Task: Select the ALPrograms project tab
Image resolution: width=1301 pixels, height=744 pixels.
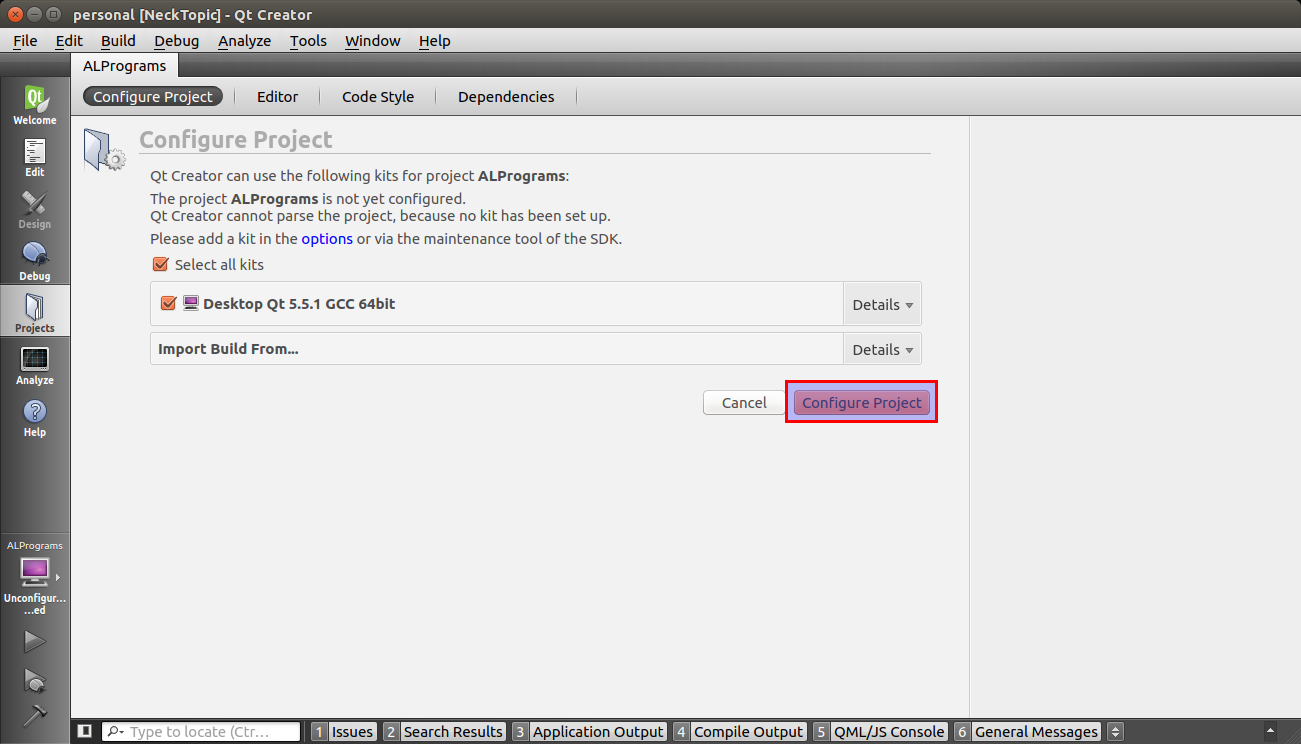Action: 125,66
